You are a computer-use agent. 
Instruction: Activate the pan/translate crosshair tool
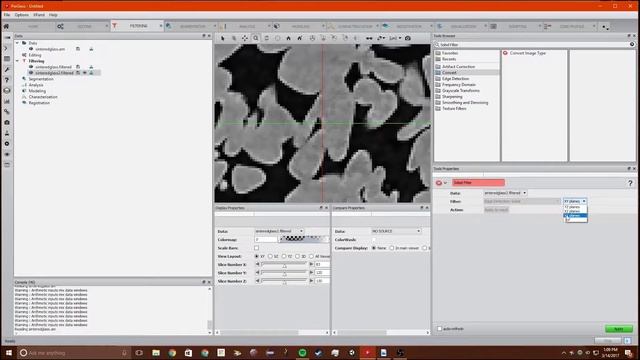point(244,38)
